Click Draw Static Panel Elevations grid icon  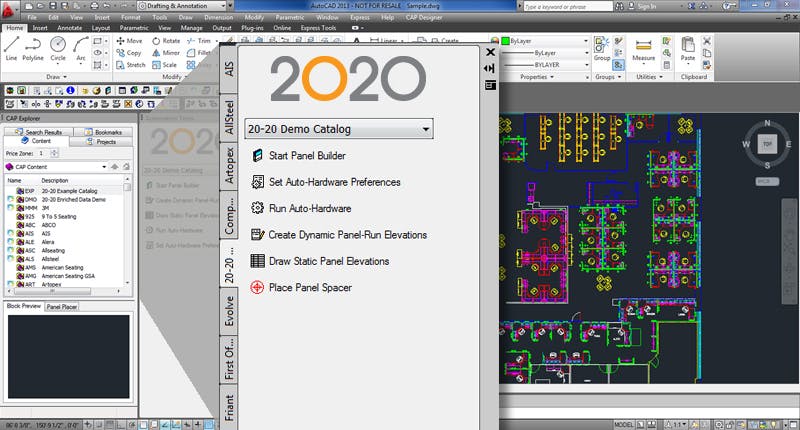click(258, 261)
